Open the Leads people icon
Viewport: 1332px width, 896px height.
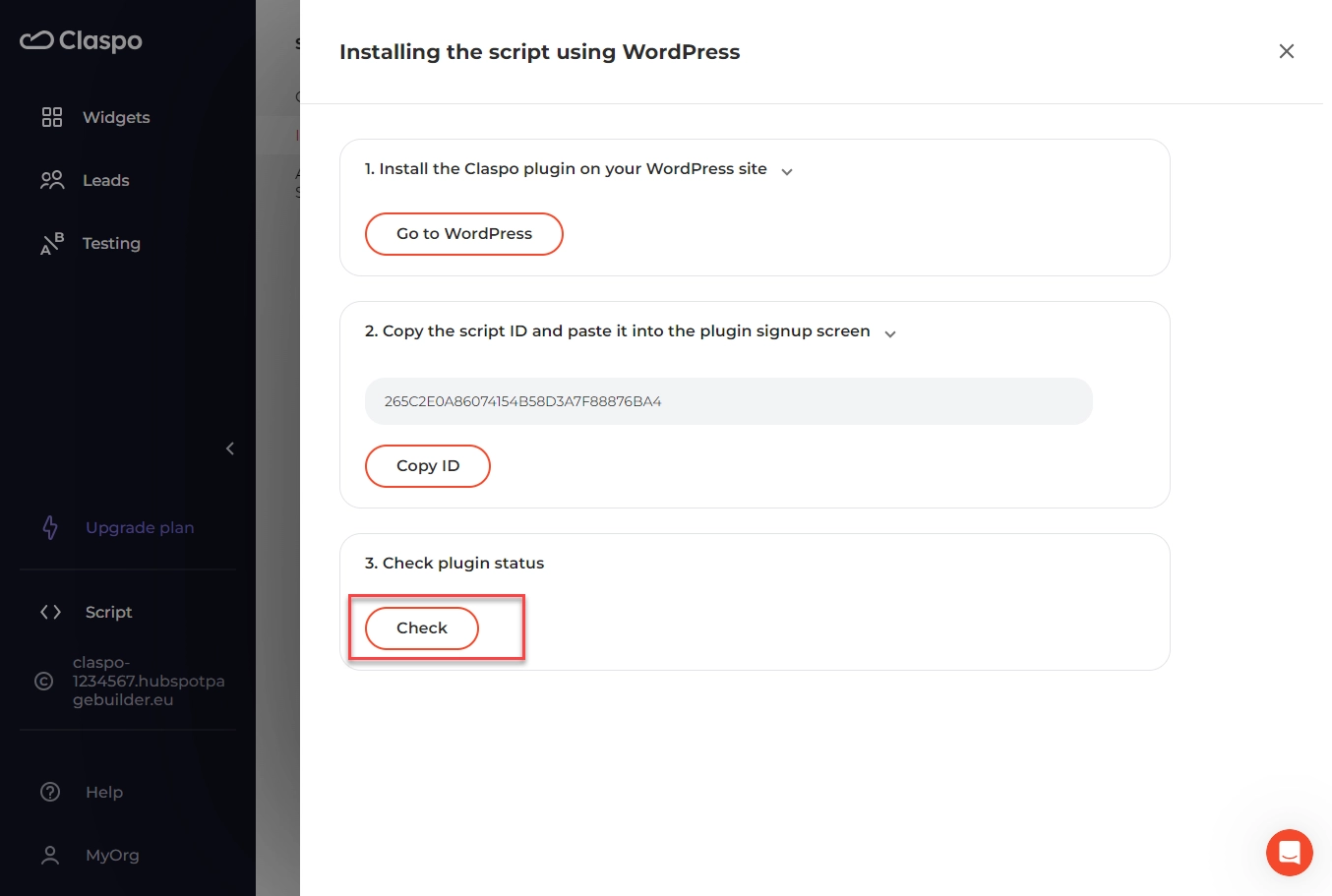pos(52,180)
